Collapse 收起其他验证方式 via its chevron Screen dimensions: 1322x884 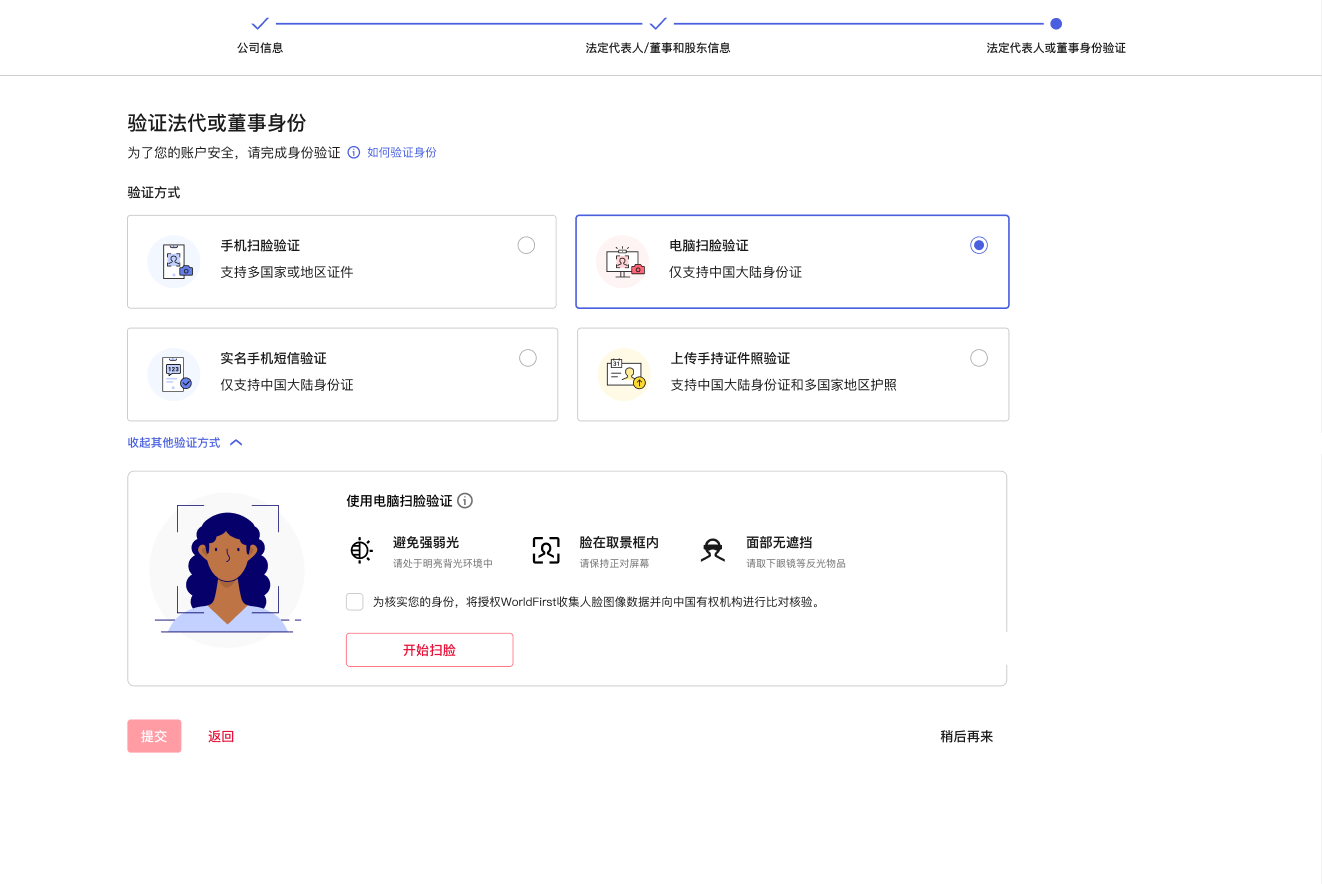click(236, 441)
